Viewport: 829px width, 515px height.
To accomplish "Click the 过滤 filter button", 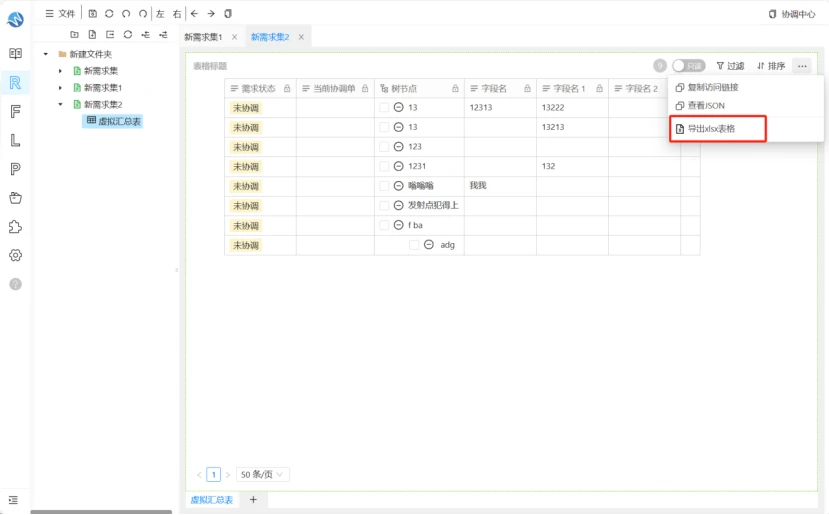I will [730, 66].
